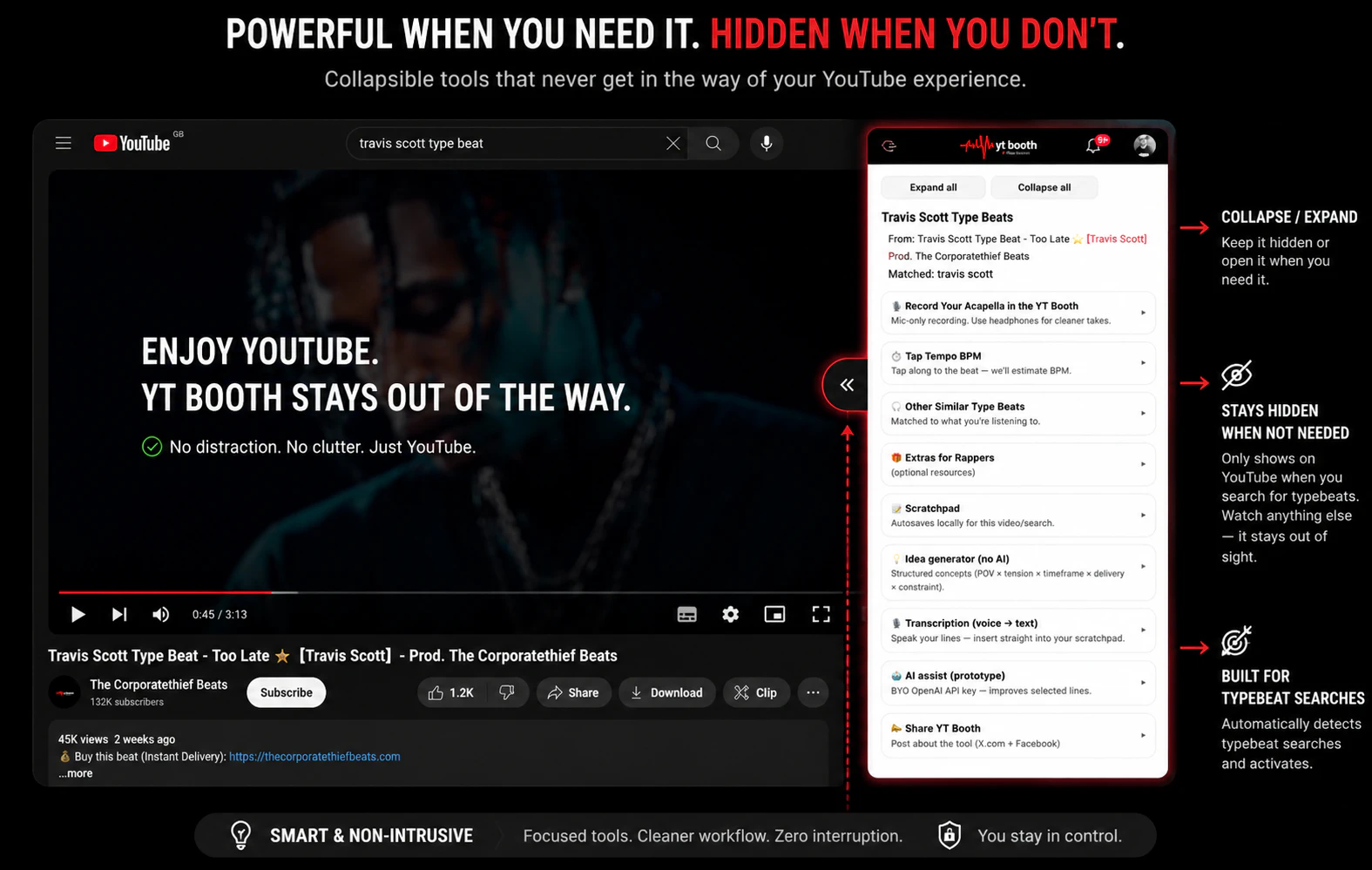Expand Scratchpad section
The height and width of the screenshot is (870, 1372).
1018,516
